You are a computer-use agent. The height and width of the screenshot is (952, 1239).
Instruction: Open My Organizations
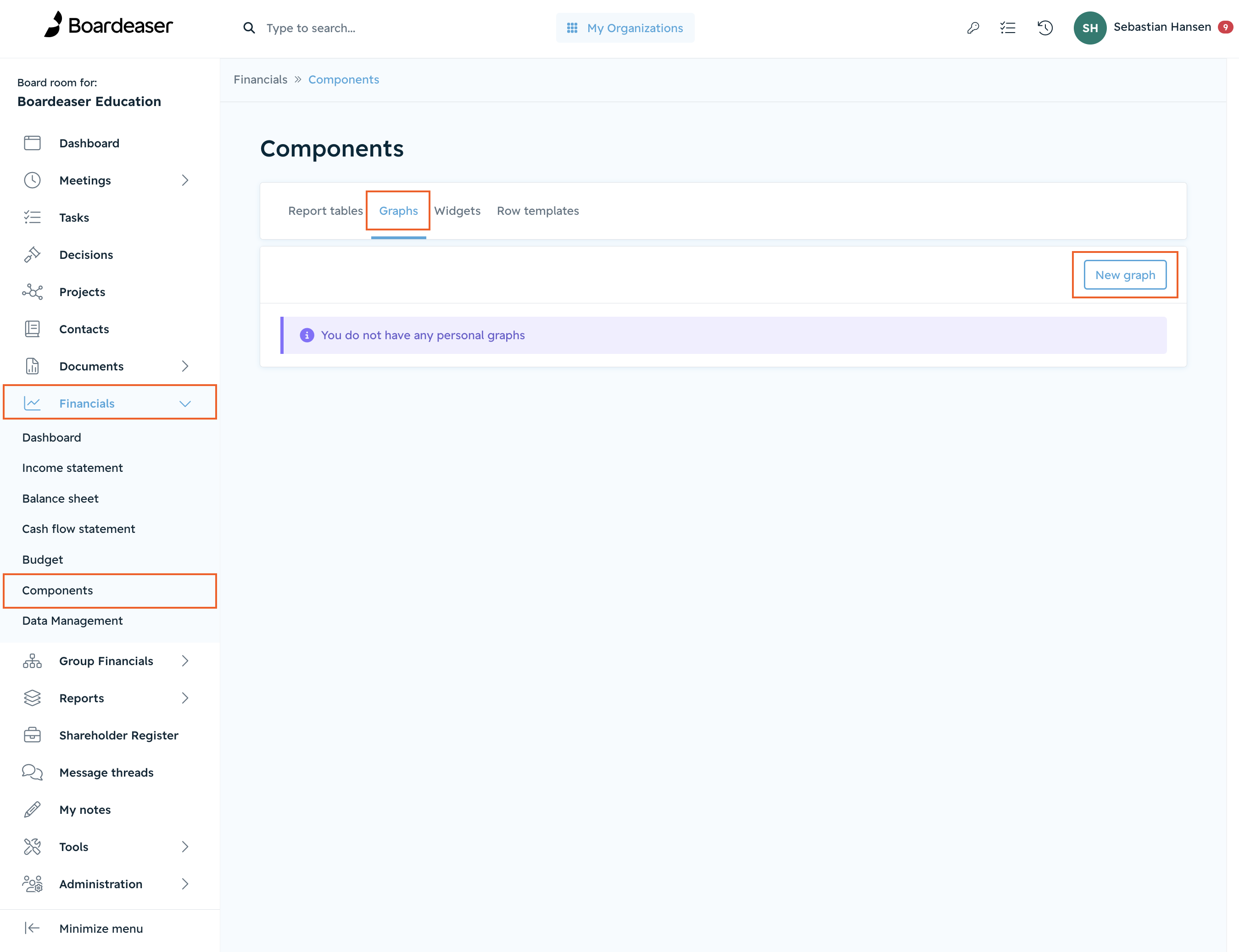coord(625,28)
